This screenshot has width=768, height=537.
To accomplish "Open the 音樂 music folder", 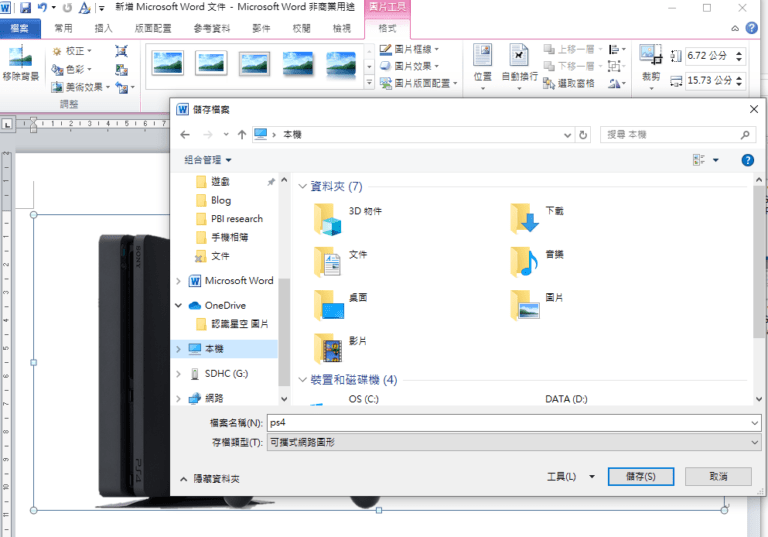I will coord(537,262).
